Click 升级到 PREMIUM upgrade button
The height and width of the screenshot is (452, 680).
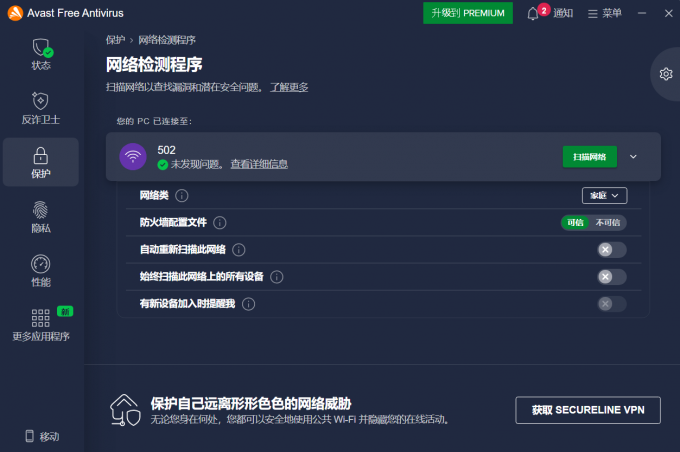[468, 13]
